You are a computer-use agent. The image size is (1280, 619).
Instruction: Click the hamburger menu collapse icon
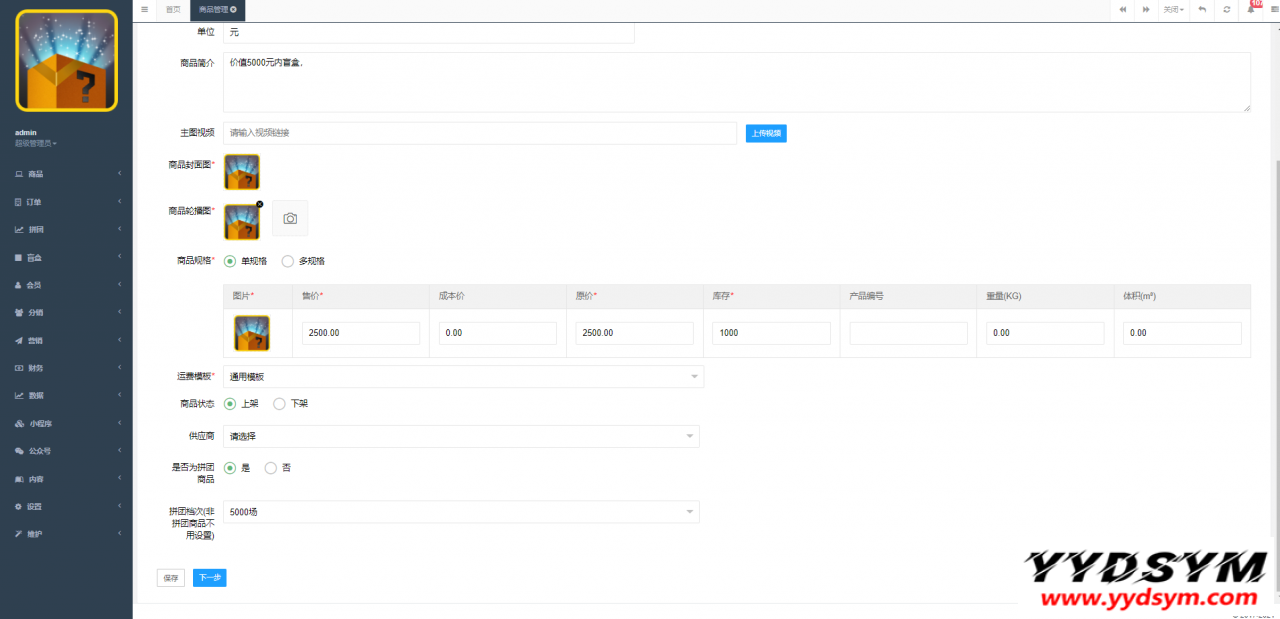[145, 9]
